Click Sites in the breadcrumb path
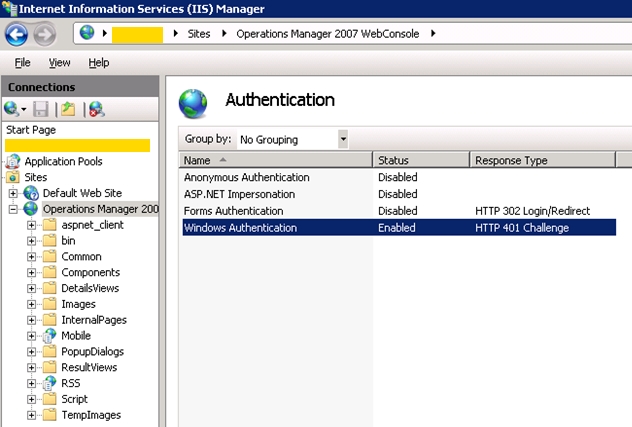 click(x=199, y=34)
